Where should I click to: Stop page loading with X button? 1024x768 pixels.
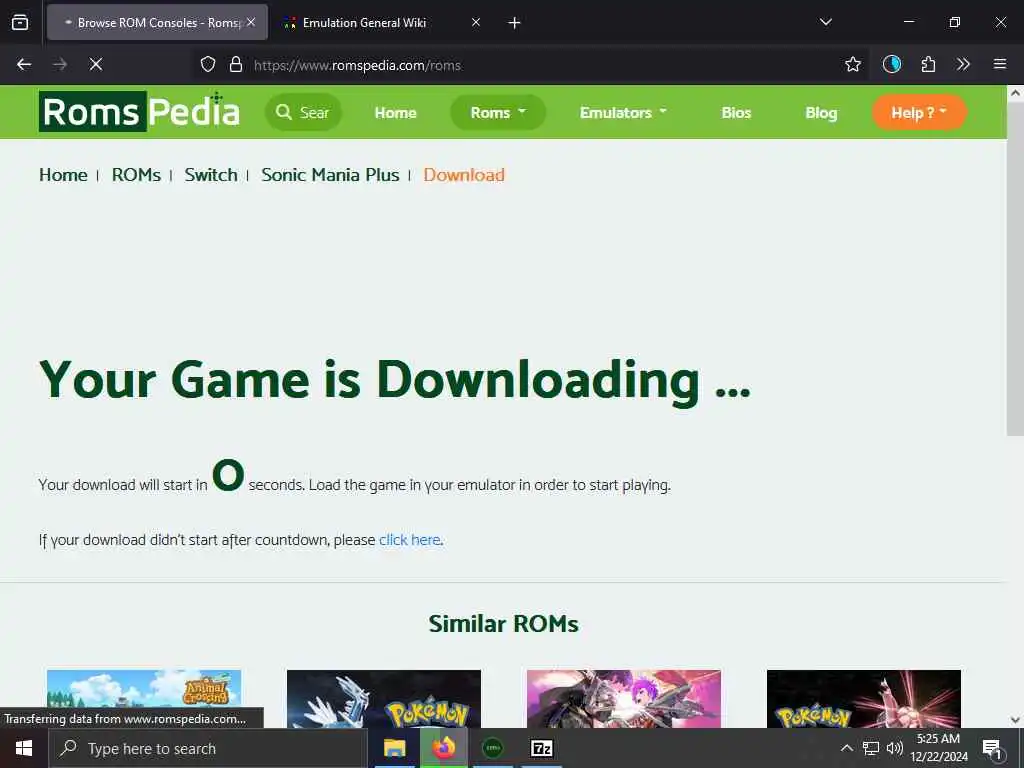95,64
